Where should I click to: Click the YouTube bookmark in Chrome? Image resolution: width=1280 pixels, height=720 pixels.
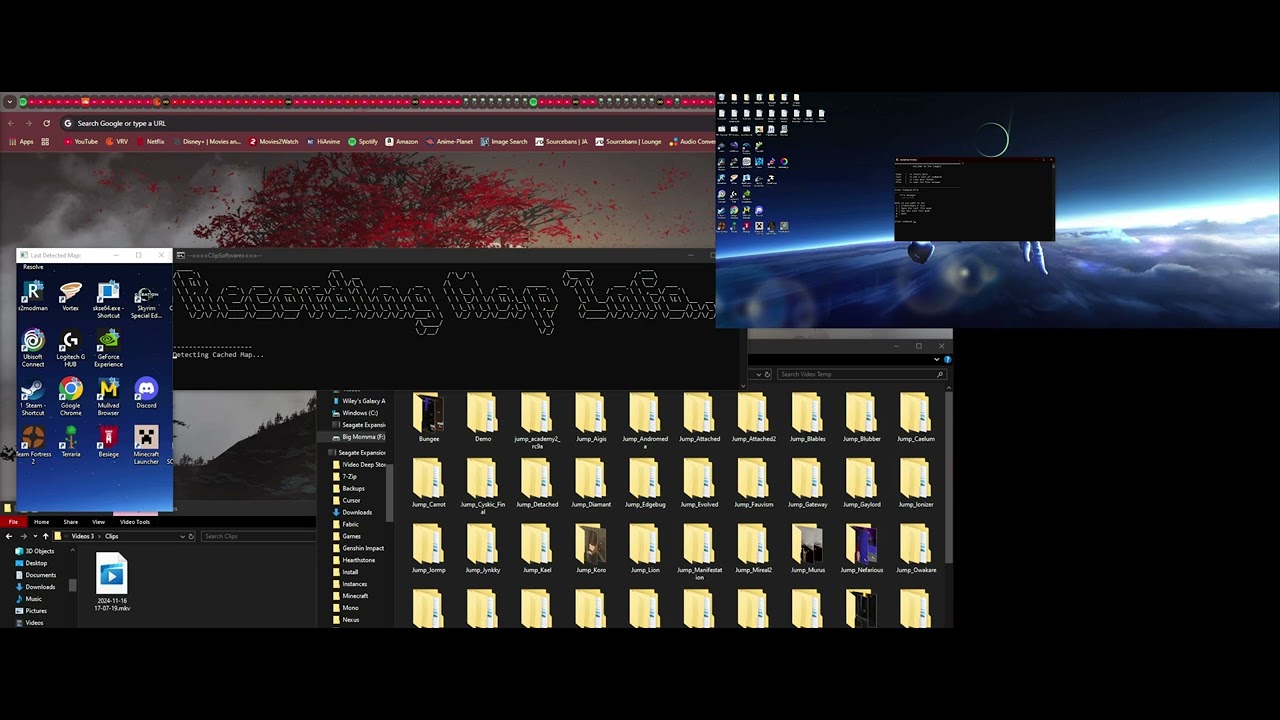[81, 142]
